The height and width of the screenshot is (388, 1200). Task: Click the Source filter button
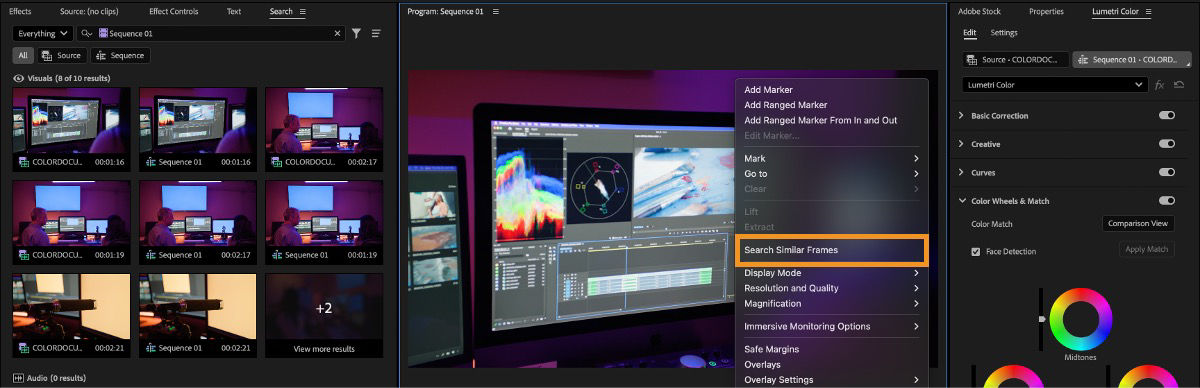pyautogui.click(x=62, y=56)
